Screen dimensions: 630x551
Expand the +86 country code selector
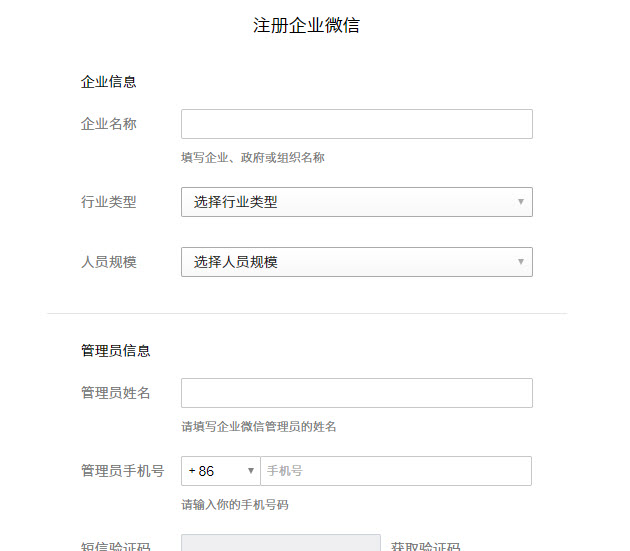(x=220, y=471)
